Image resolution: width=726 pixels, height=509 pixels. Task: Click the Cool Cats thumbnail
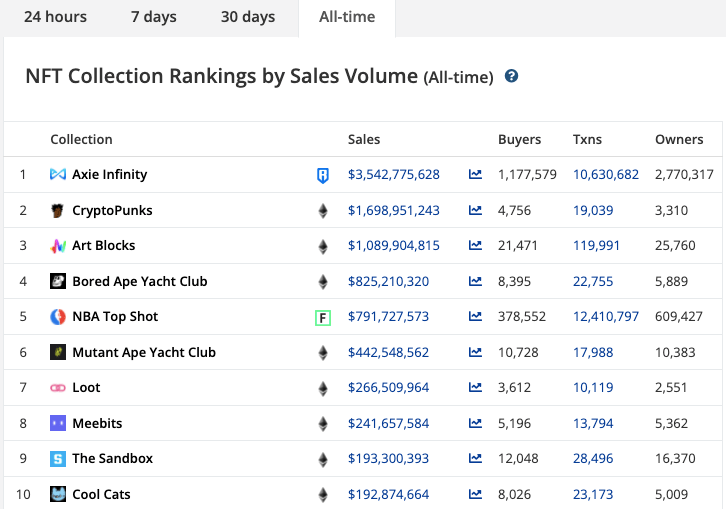[x=58, y=494]
